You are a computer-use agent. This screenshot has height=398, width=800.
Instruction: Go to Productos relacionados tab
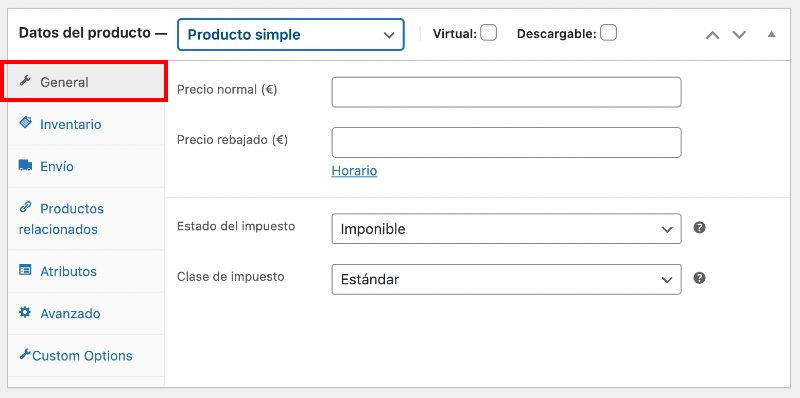(x=86, y=219)
